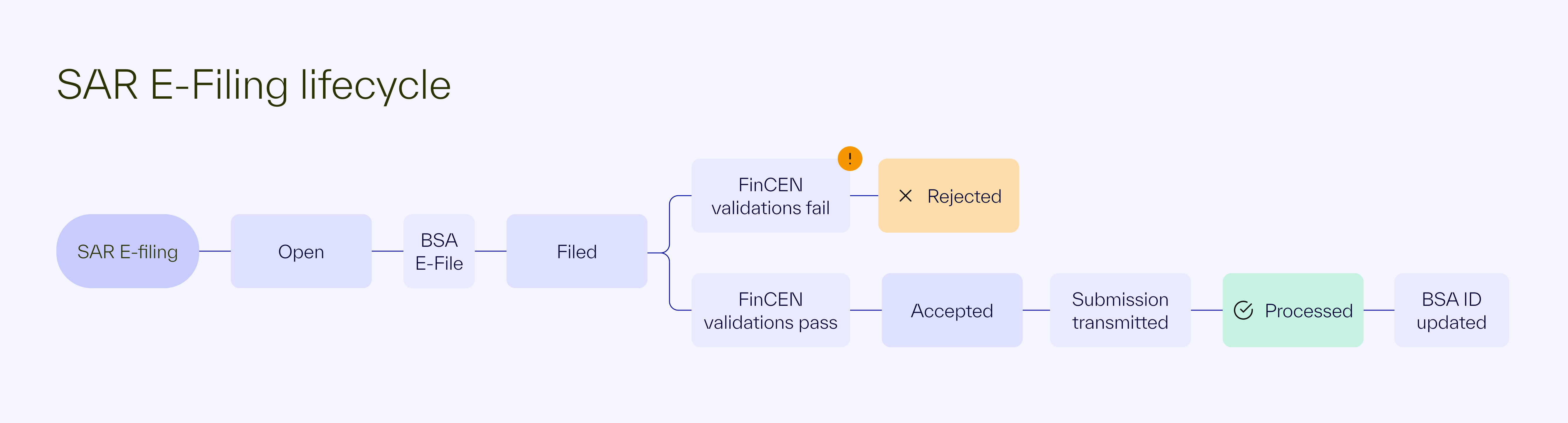Viewport: 1568px width, 423px height.
Task: Click the Processed label text
Action: click(x=1309, y=310)
